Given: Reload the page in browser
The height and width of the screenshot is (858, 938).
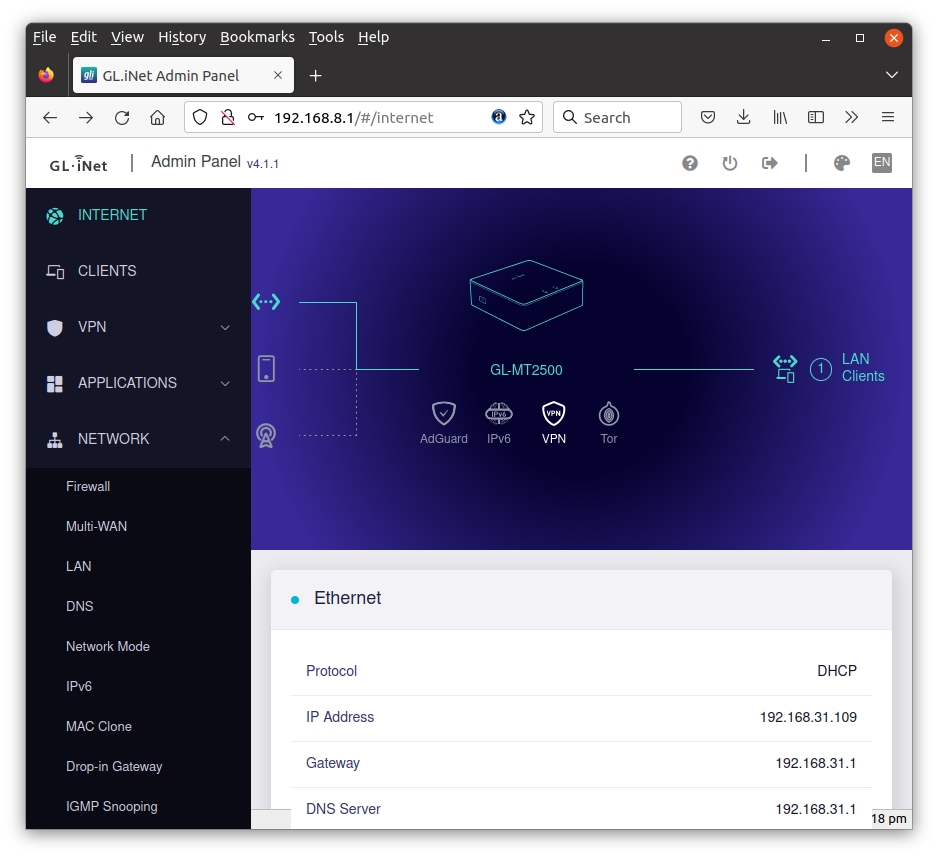Looking at the screenshot, I should tap(122, 117).
